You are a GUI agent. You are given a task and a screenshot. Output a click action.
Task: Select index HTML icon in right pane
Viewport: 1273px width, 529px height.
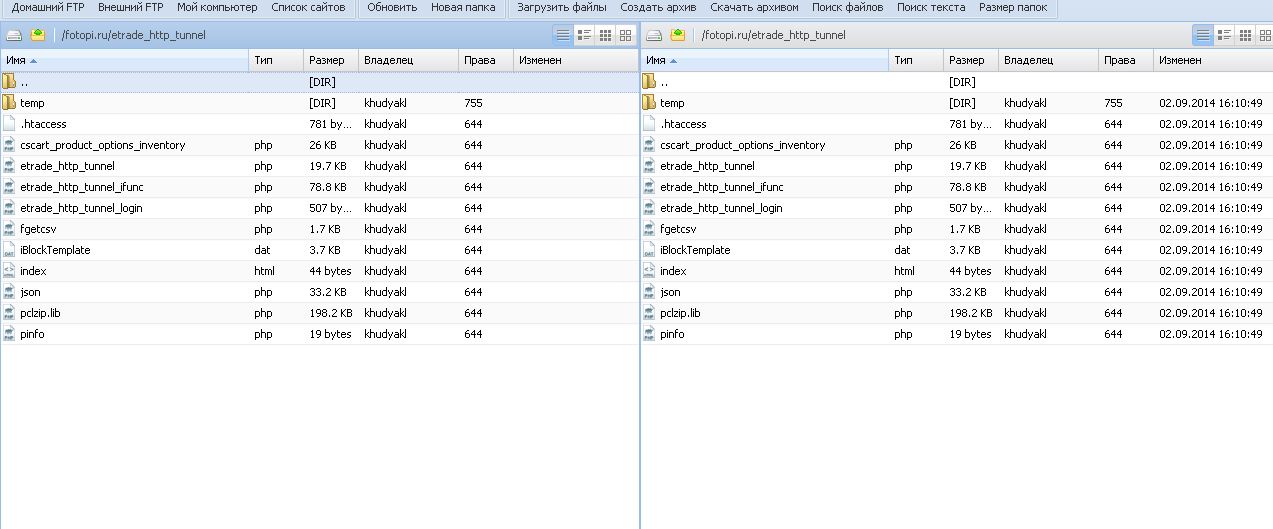pos(649,270)
